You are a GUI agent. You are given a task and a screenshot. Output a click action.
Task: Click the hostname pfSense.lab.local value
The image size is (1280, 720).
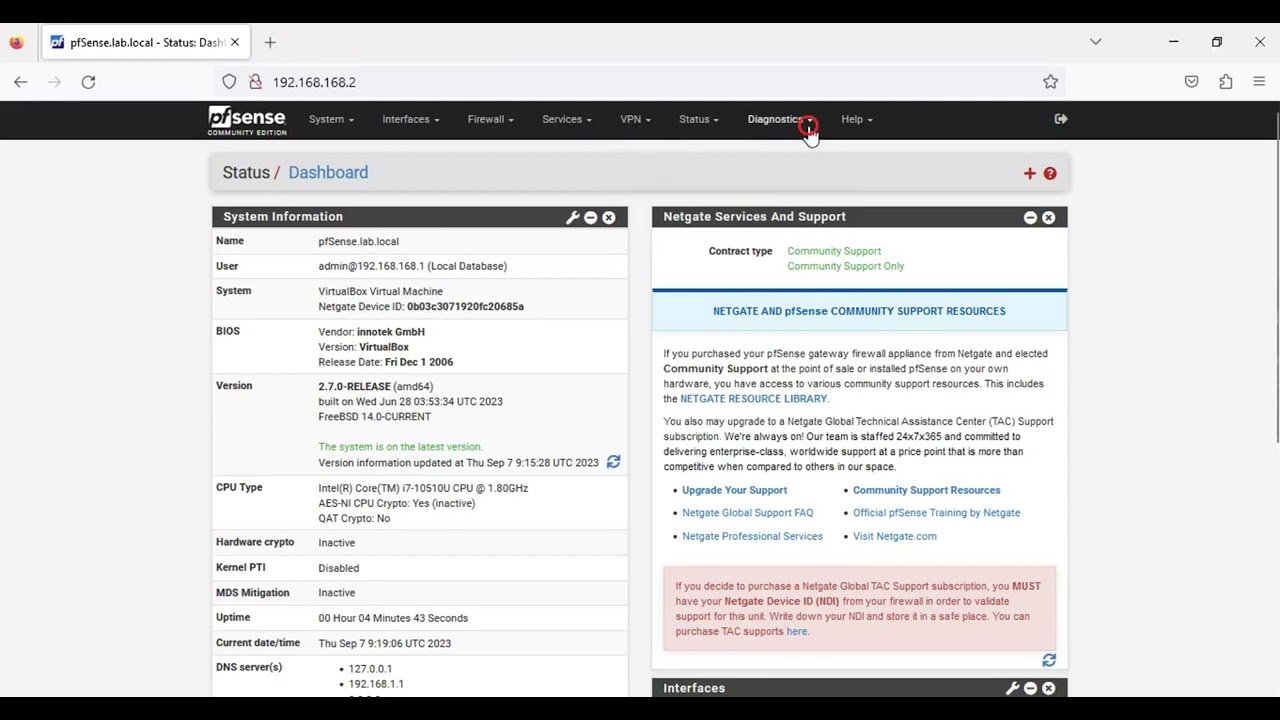(358, 242)
